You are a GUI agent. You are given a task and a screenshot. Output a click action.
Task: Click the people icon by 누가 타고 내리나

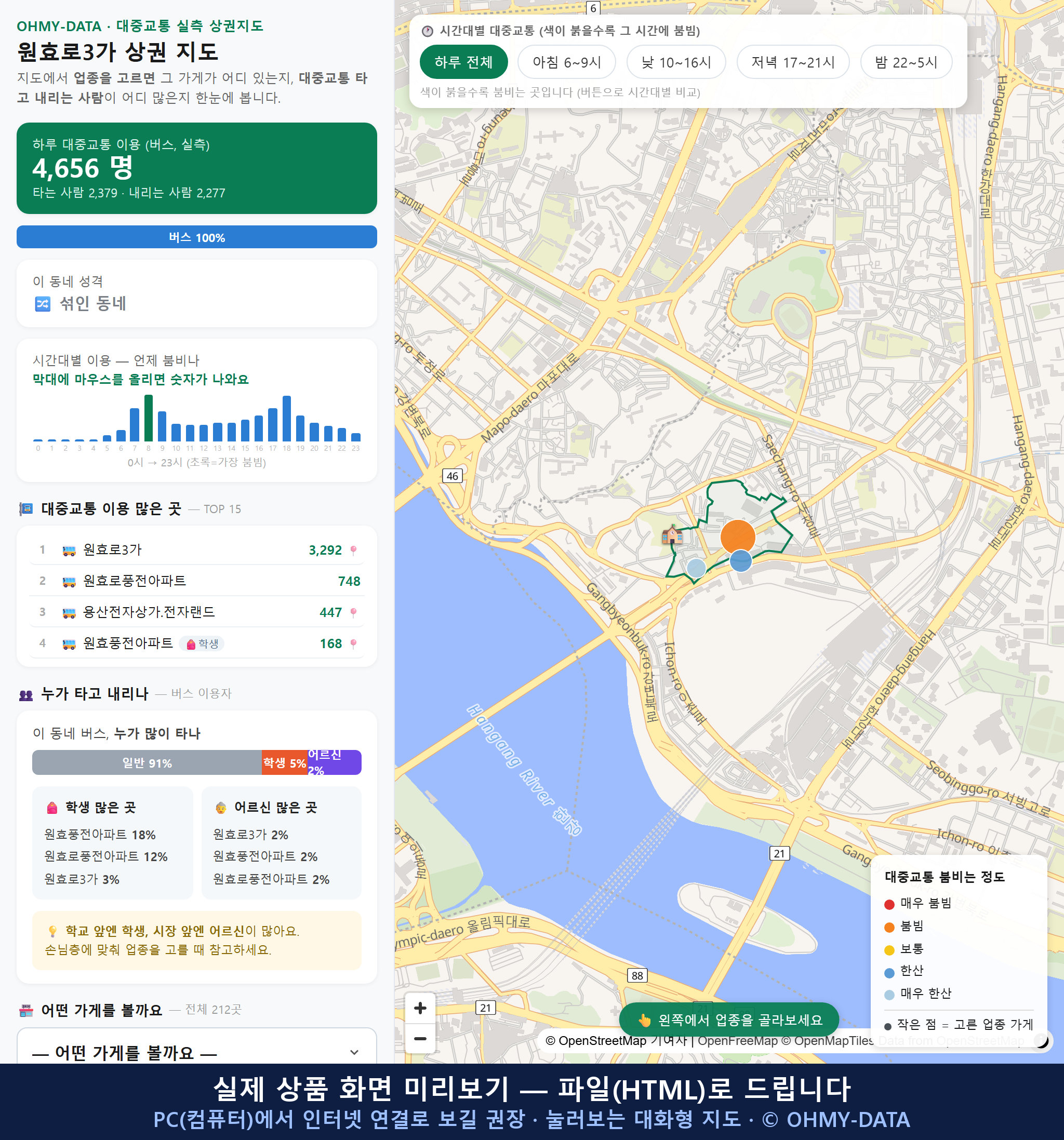[26, 695]
